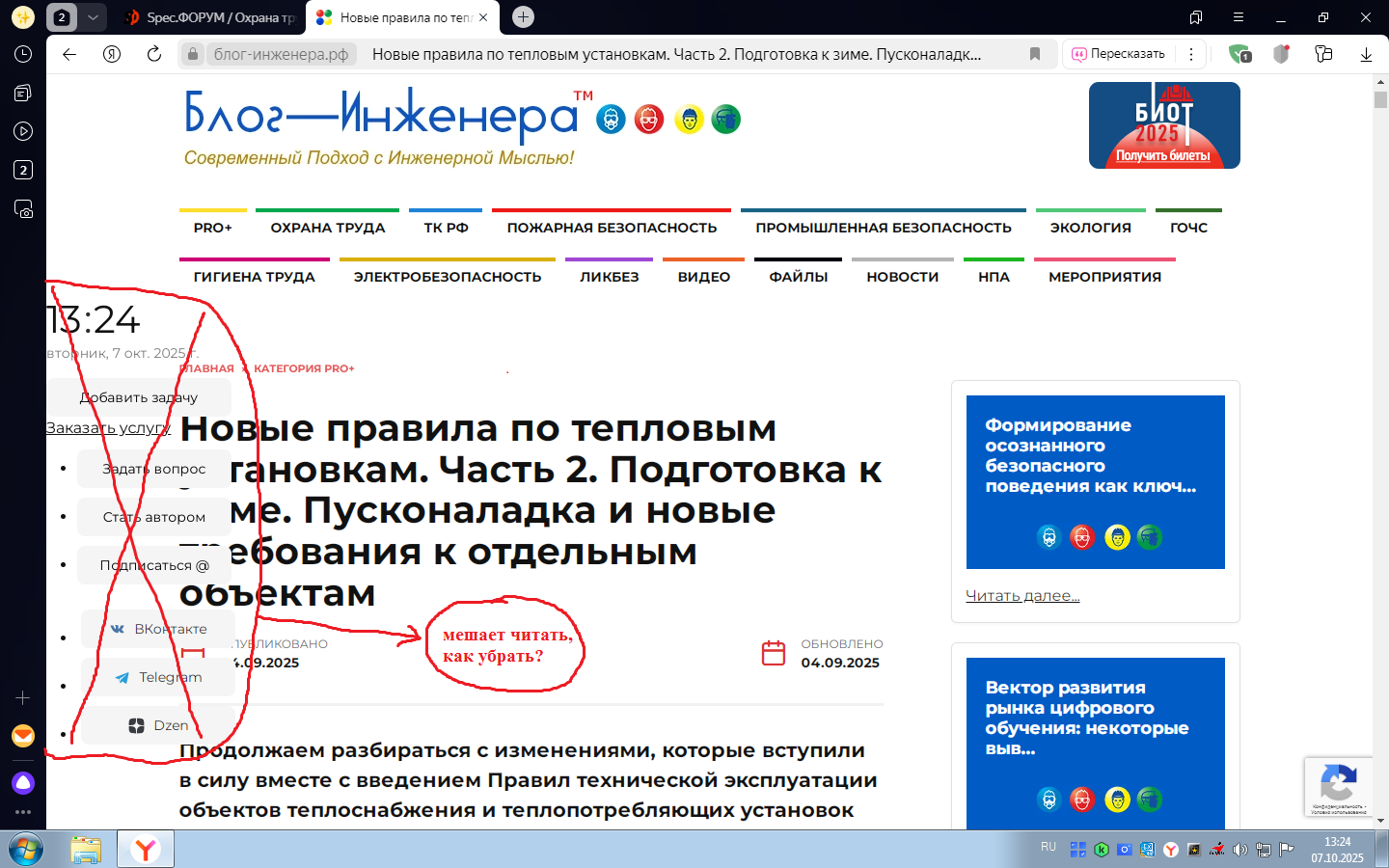
Task: Click the page reload icon
Action: coord(154,54)
